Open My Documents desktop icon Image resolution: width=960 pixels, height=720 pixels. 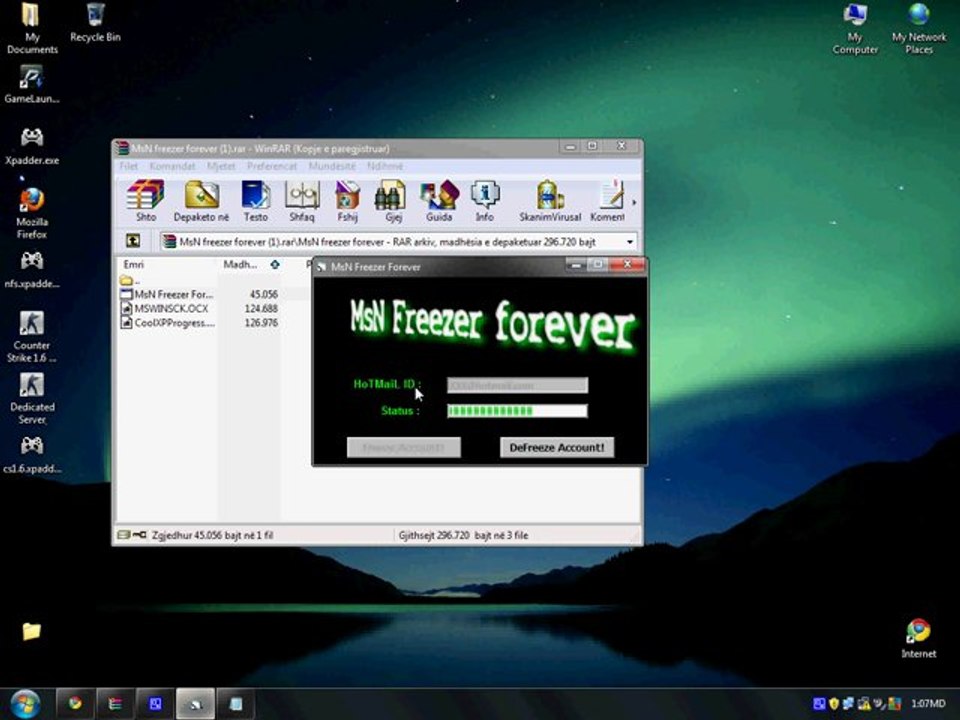(x=32, y=28)
